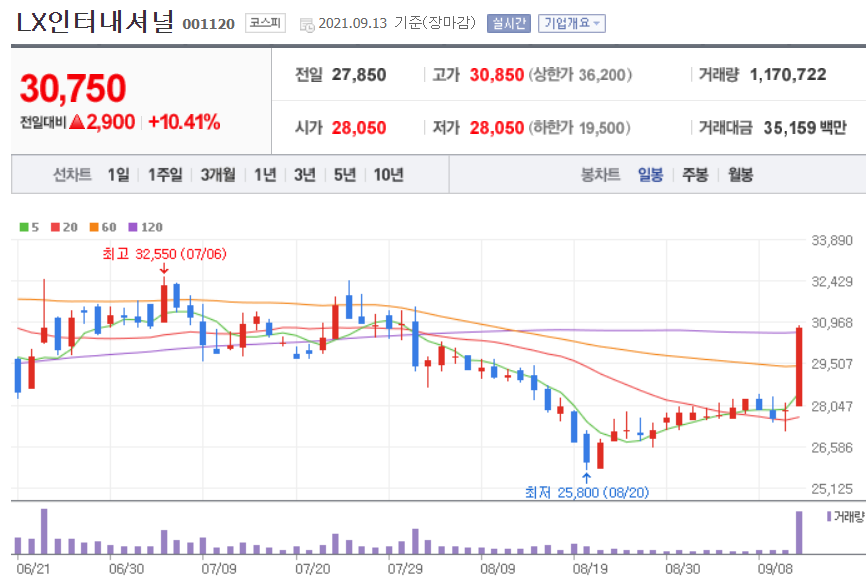Click the 08/19 date axis label
Screen dimensions: 866x581
tap(590, 569)
